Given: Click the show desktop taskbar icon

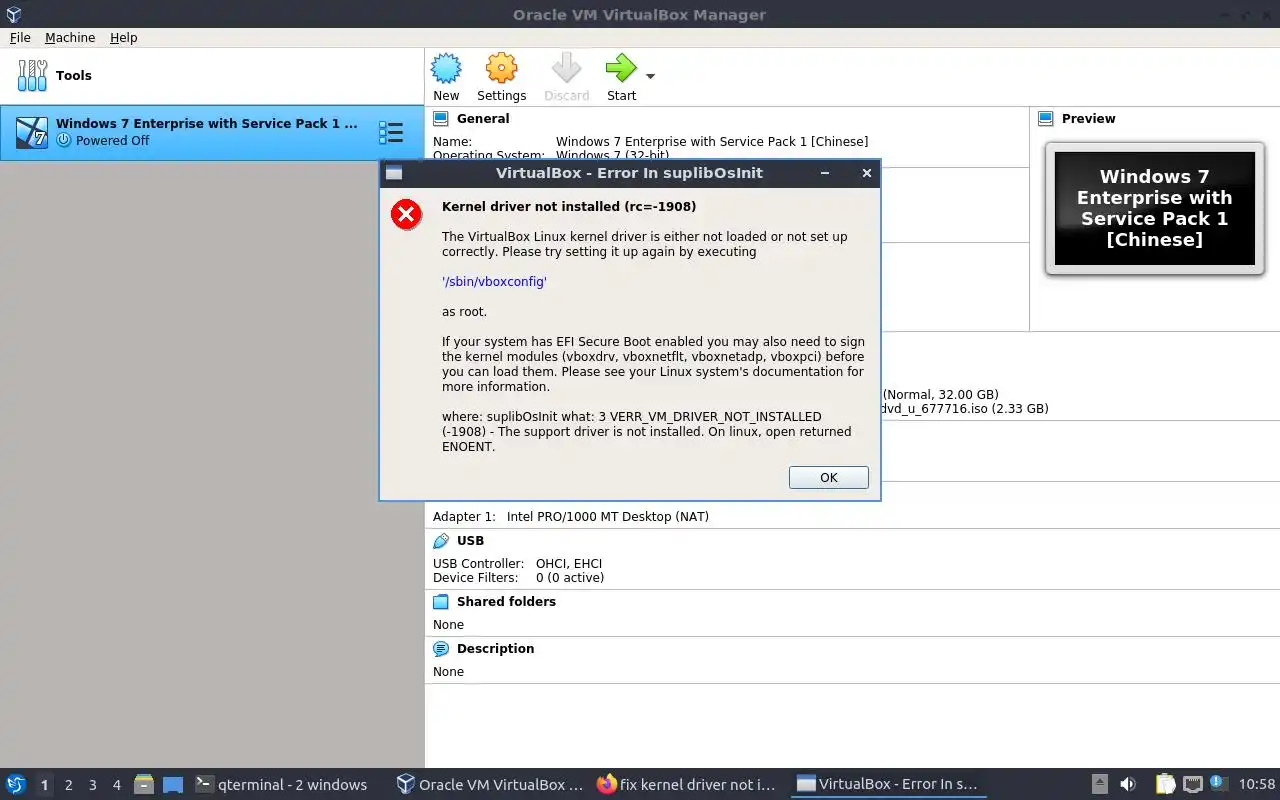Looking at the screenshot, I should click(173, 785).
